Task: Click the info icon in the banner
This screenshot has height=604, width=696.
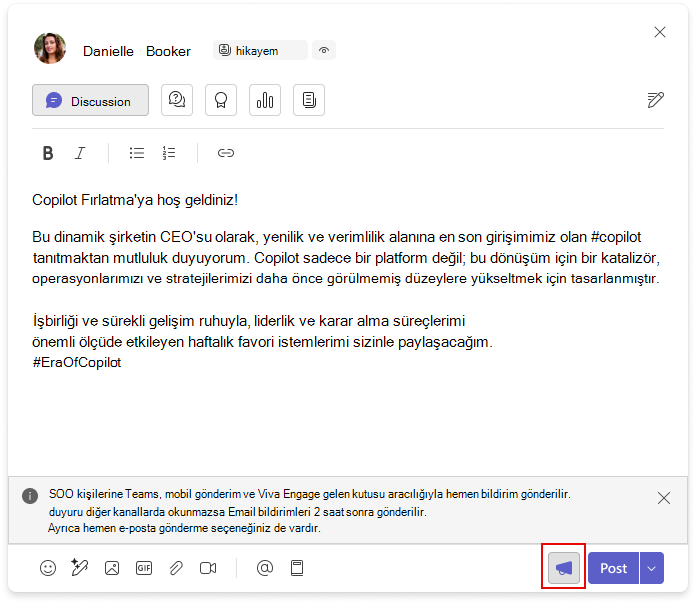Action: pos(30,495)
